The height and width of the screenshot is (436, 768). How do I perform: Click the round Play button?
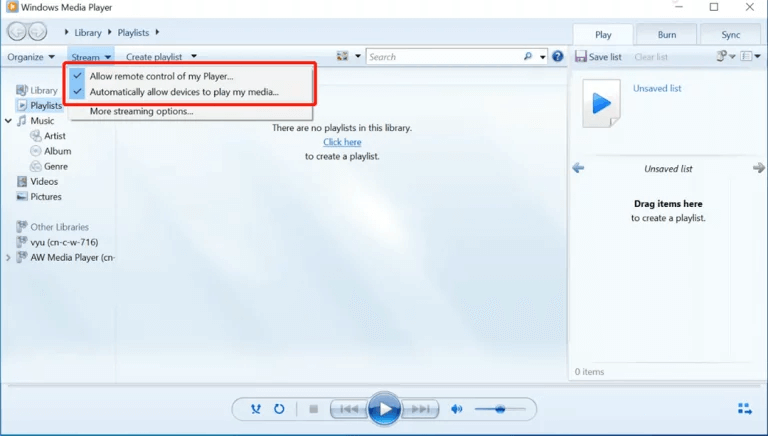point(384,409)
